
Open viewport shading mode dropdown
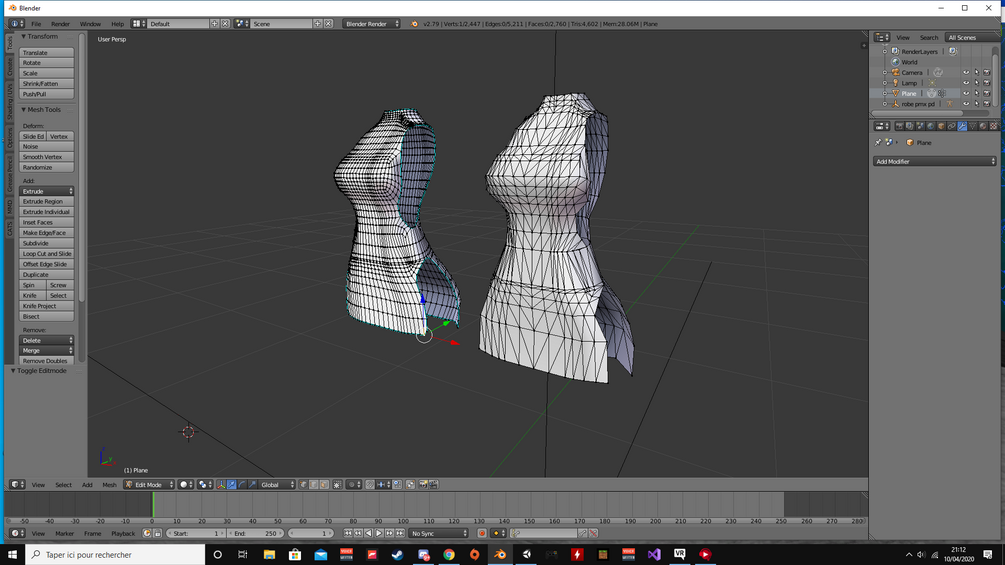click(185, 485)
